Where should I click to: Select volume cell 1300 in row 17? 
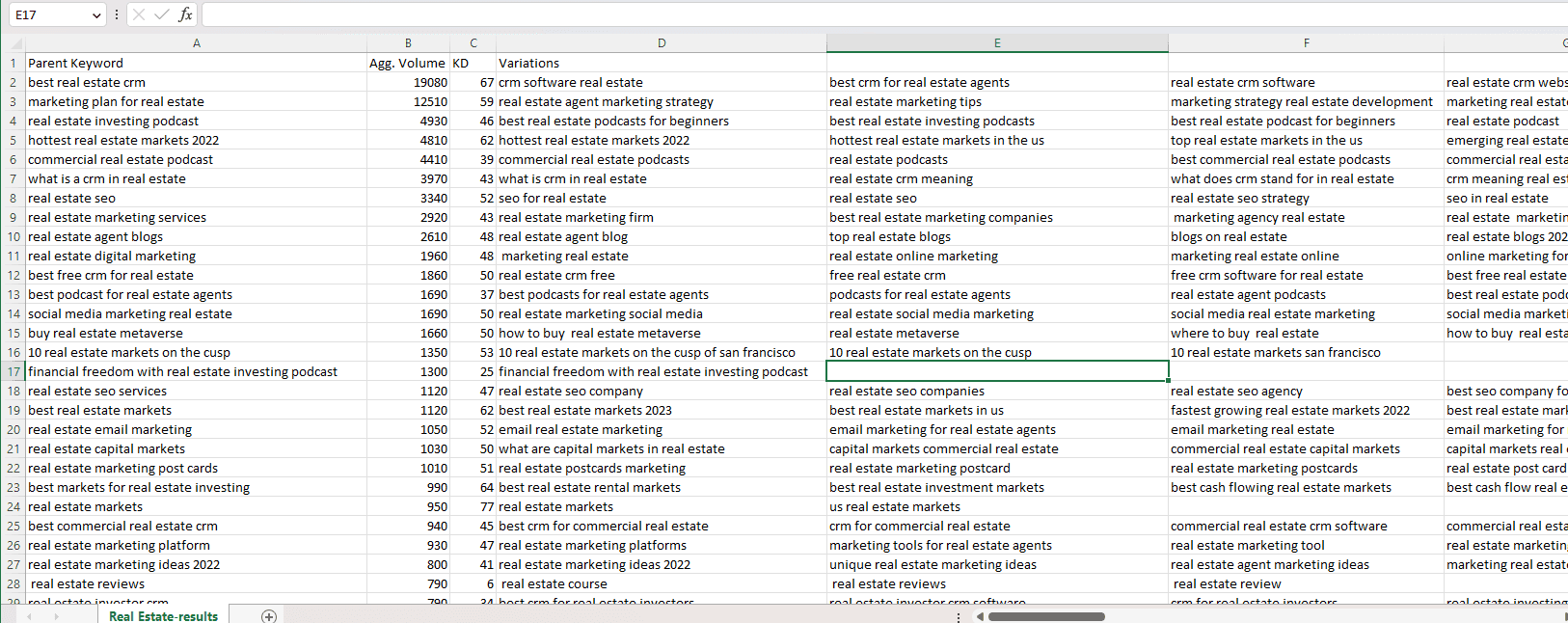coord(408,371)
